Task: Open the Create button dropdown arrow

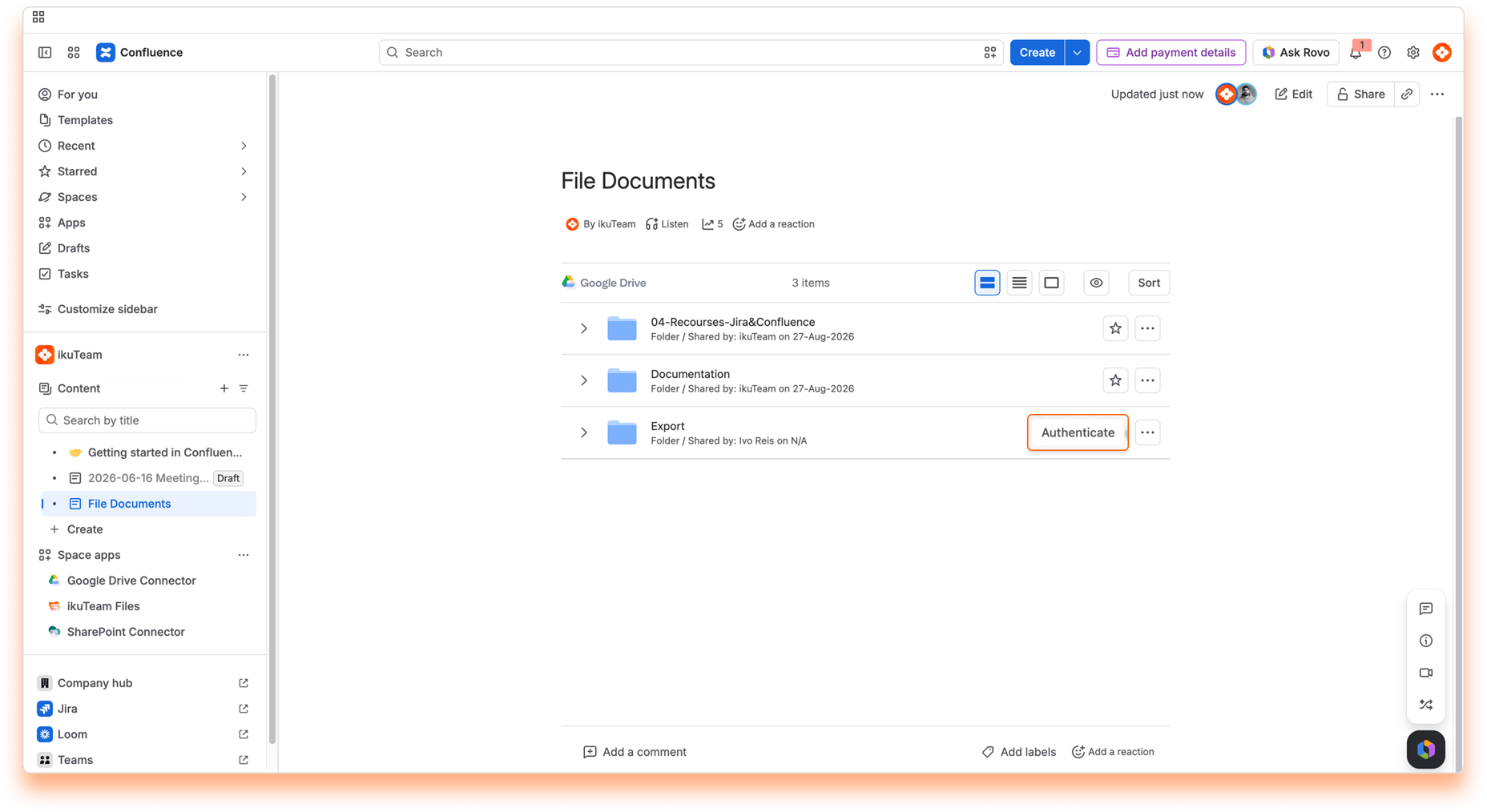Action: [x=1077, y=52]
